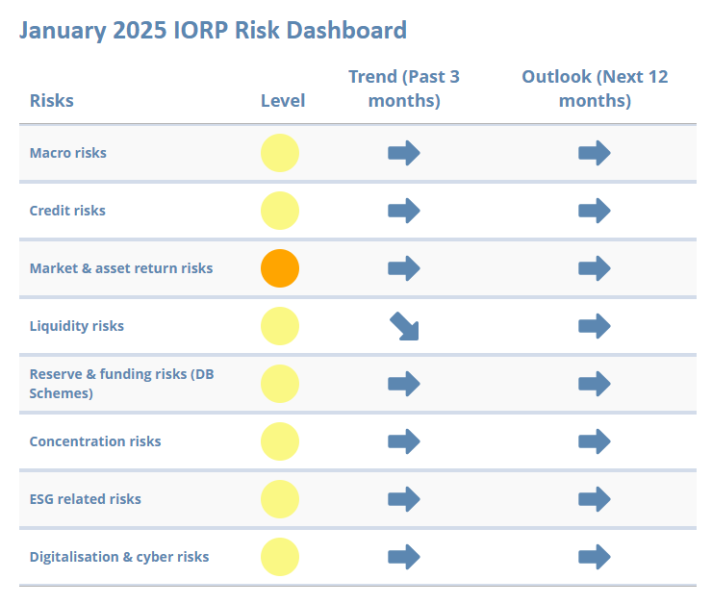Click the Credit risks outlook arrow
The image size is (712, 604).
click(x=594, y=211)
